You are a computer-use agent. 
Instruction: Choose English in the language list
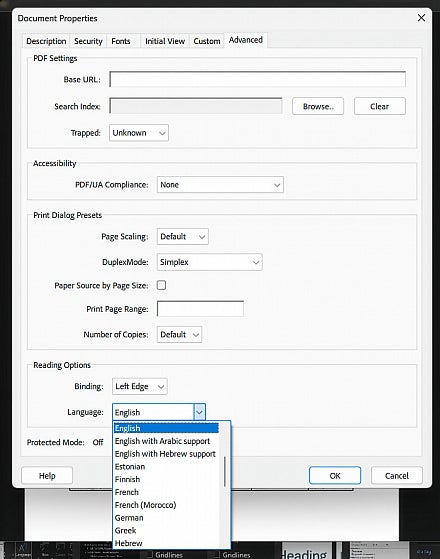(166, 428)
